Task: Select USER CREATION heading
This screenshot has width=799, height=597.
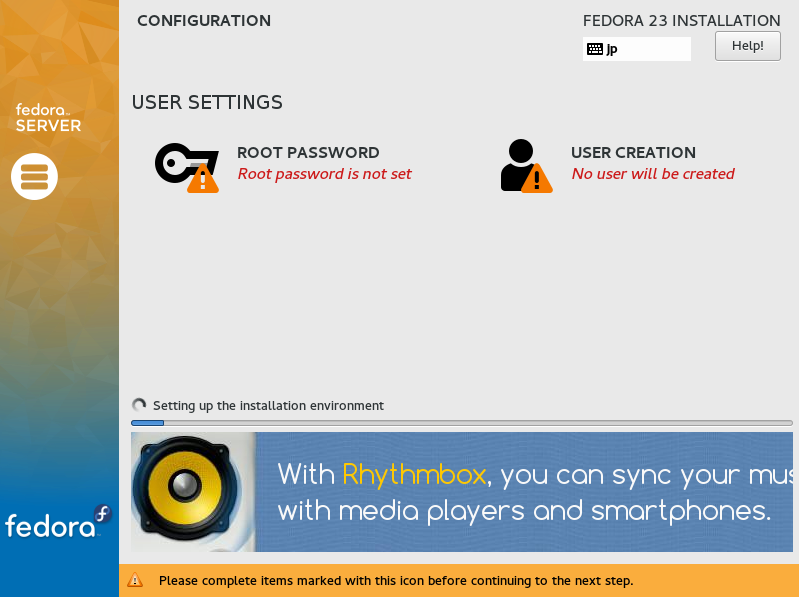Action: pos(633,152)
